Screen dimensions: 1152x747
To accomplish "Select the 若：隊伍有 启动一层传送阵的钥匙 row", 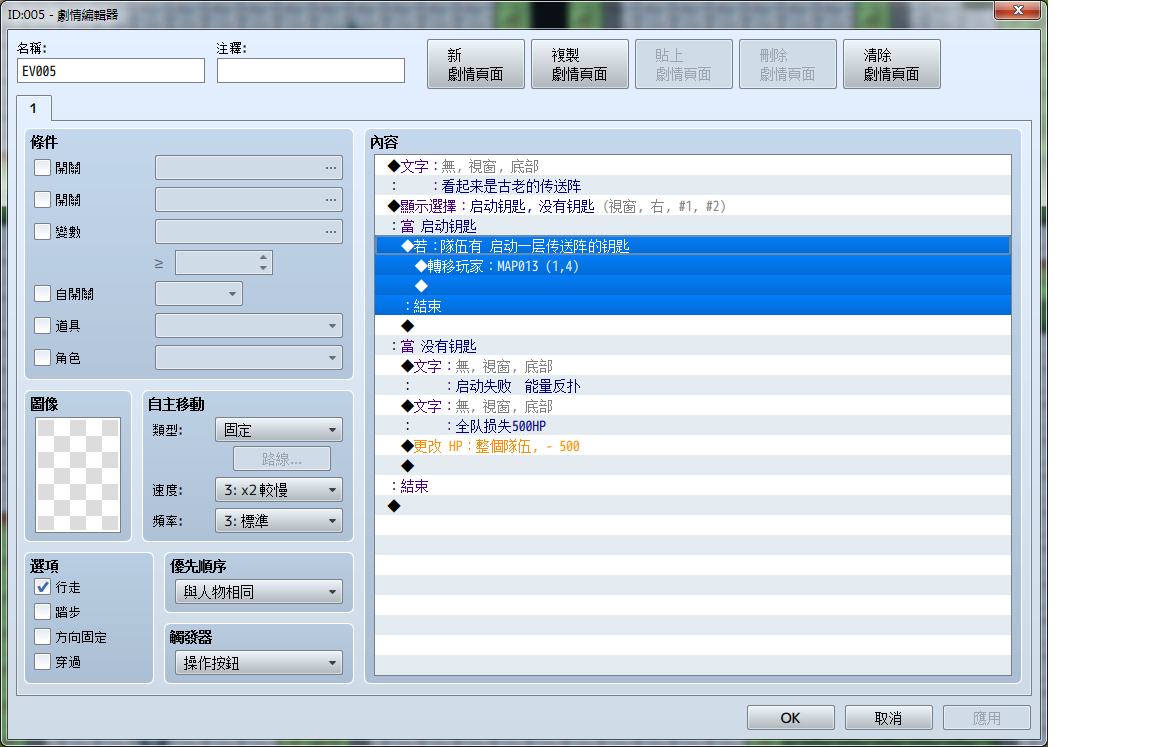I will (693, 246).
